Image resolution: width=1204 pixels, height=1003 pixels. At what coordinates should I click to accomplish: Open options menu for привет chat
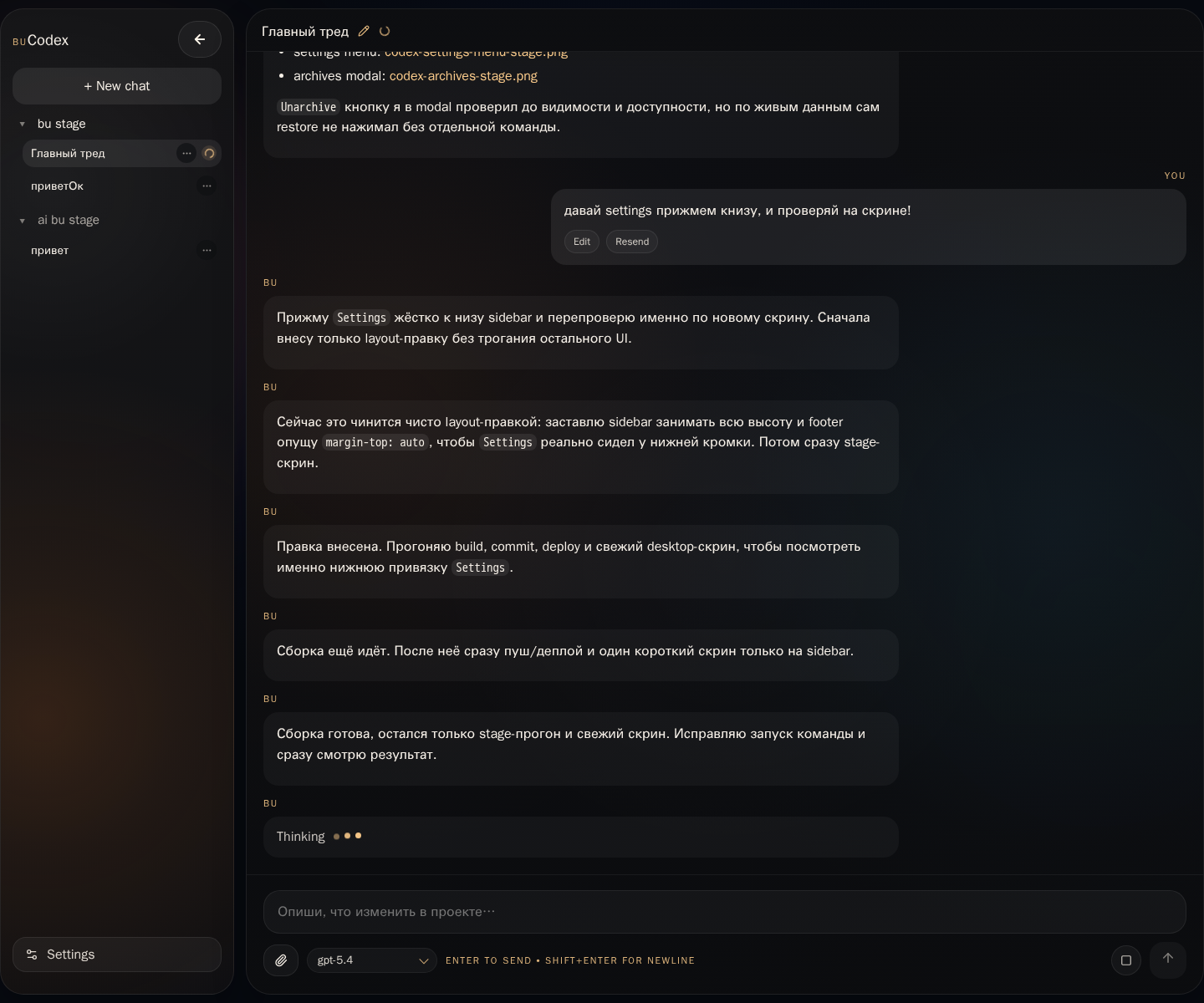click(x=207, y=251)
